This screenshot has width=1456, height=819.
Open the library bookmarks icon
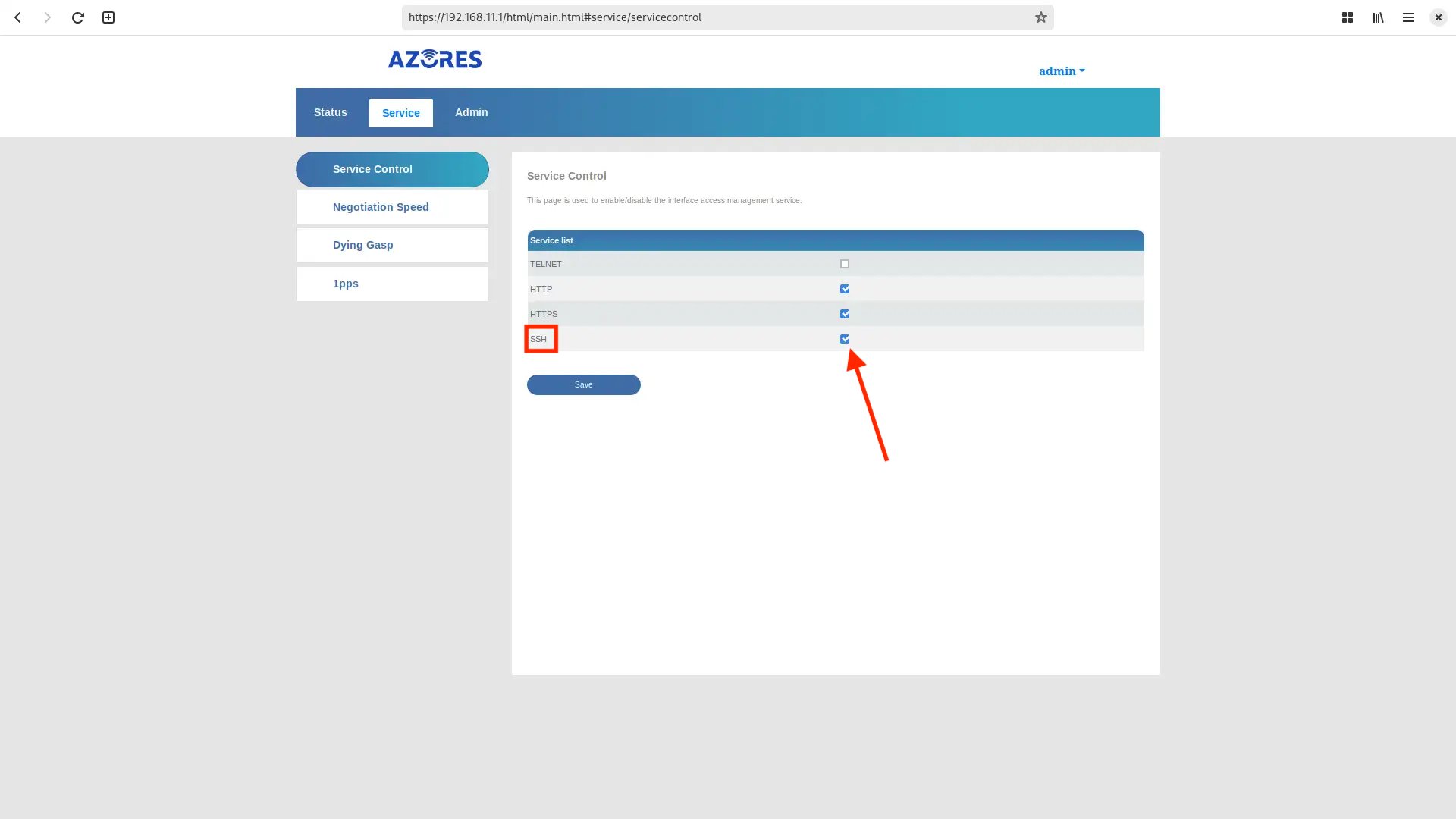1377,17
